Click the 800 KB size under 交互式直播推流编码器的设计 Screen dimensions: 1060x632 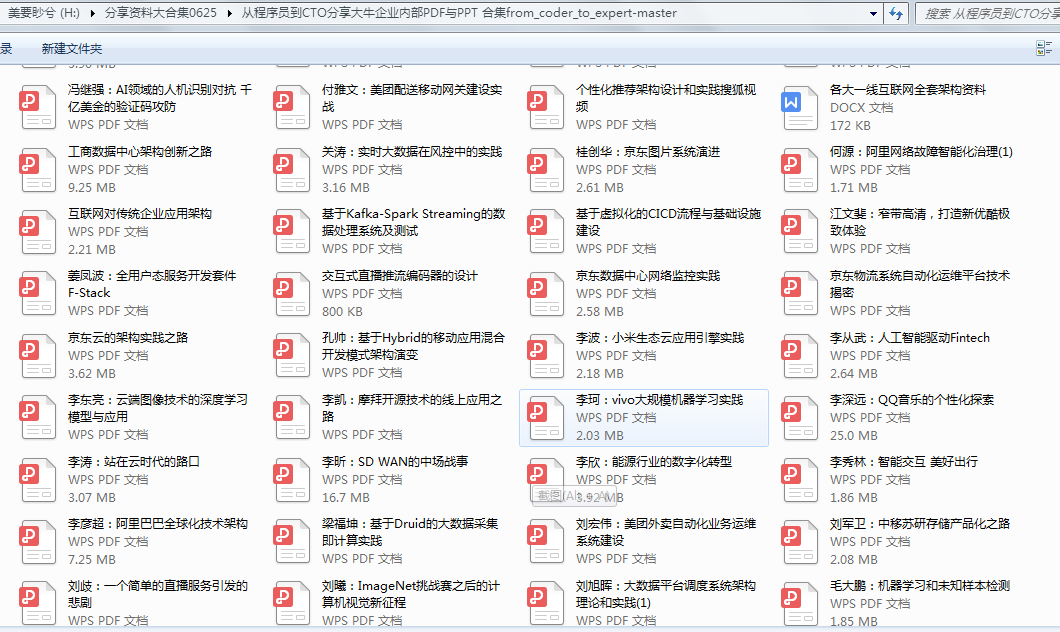point(342,312)
